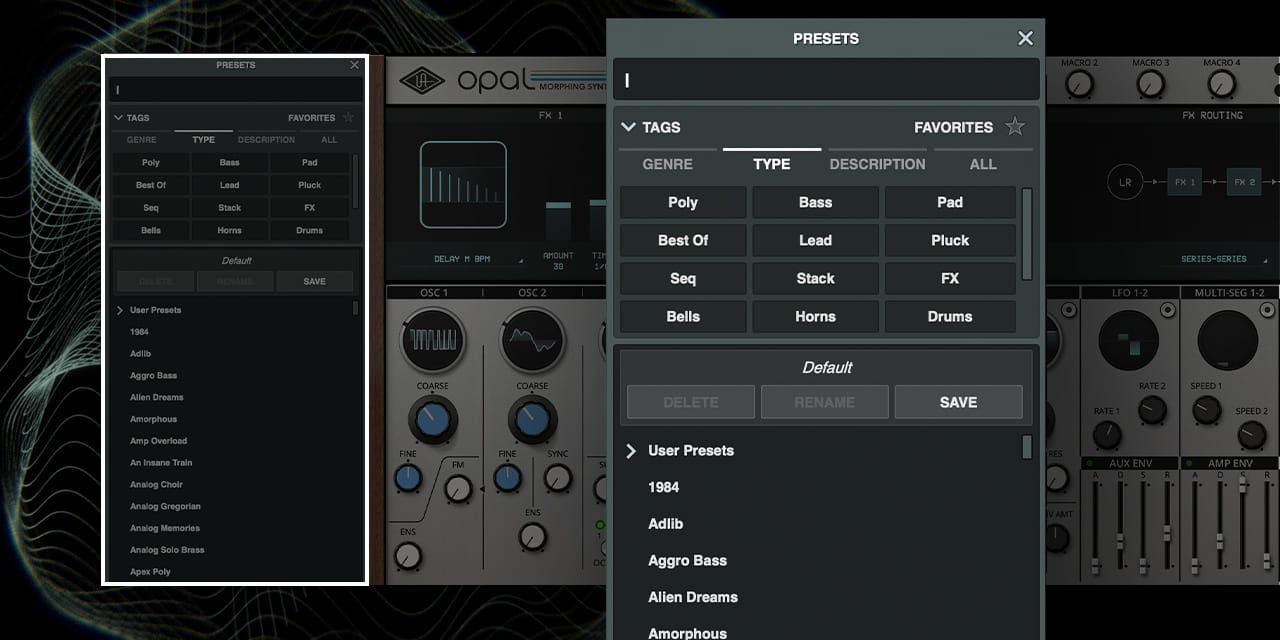Toggle the AUX ENV indicator LED
This screenshot has height=640, width=1280.
click(x=1090, y=464)
